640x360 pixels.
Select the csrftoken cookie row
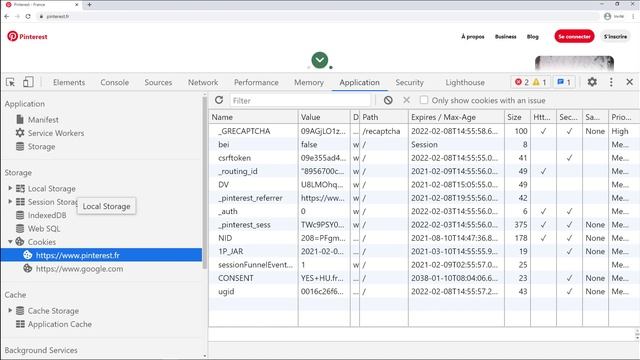click(424, 158)
